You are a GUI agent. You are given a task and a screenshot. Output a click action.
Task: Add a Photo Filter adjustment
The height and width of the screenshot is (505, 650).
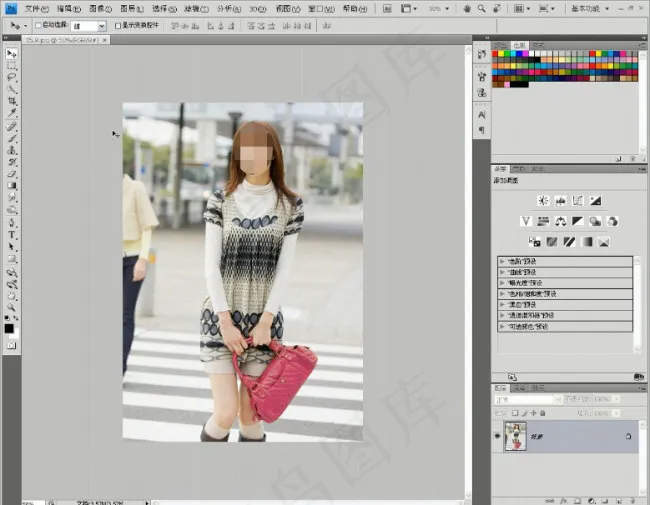pos(595,221)
